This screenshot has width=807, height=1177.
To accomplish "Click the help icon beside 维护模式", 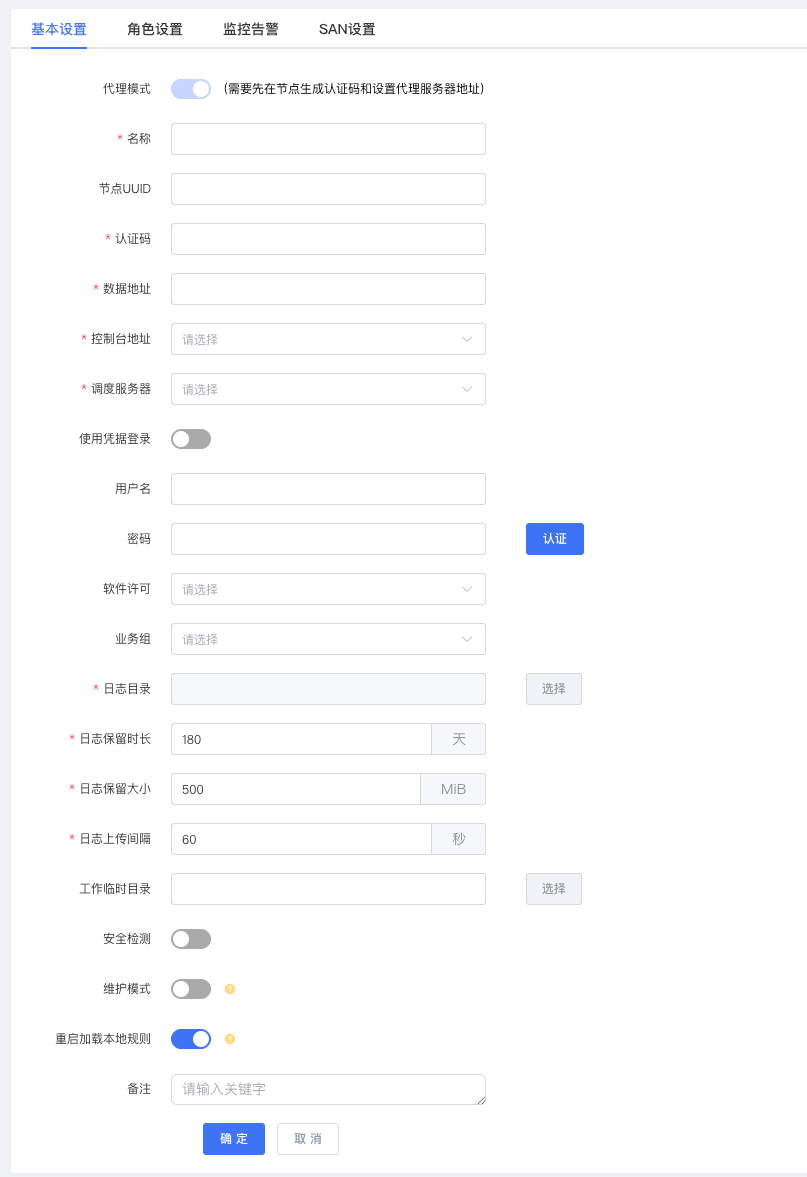I will pos(230,989).
